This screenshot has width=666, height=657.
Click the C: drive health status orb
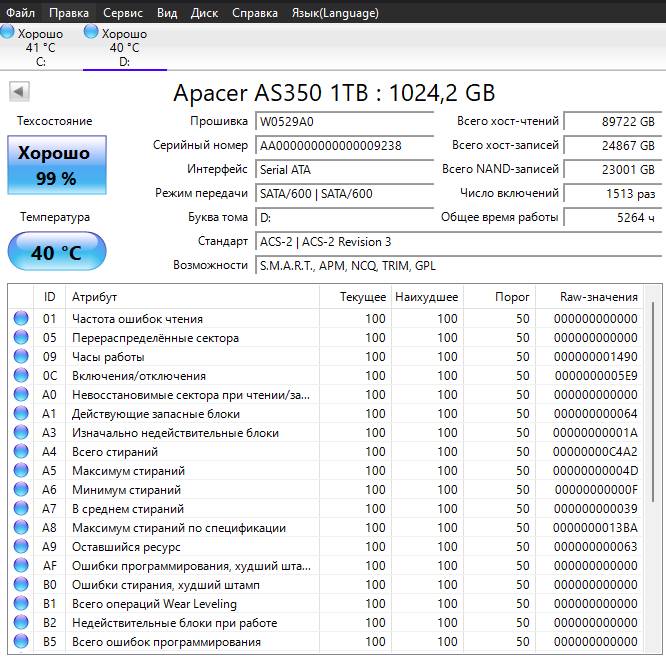pyautogui.click(x=7, y=32)
